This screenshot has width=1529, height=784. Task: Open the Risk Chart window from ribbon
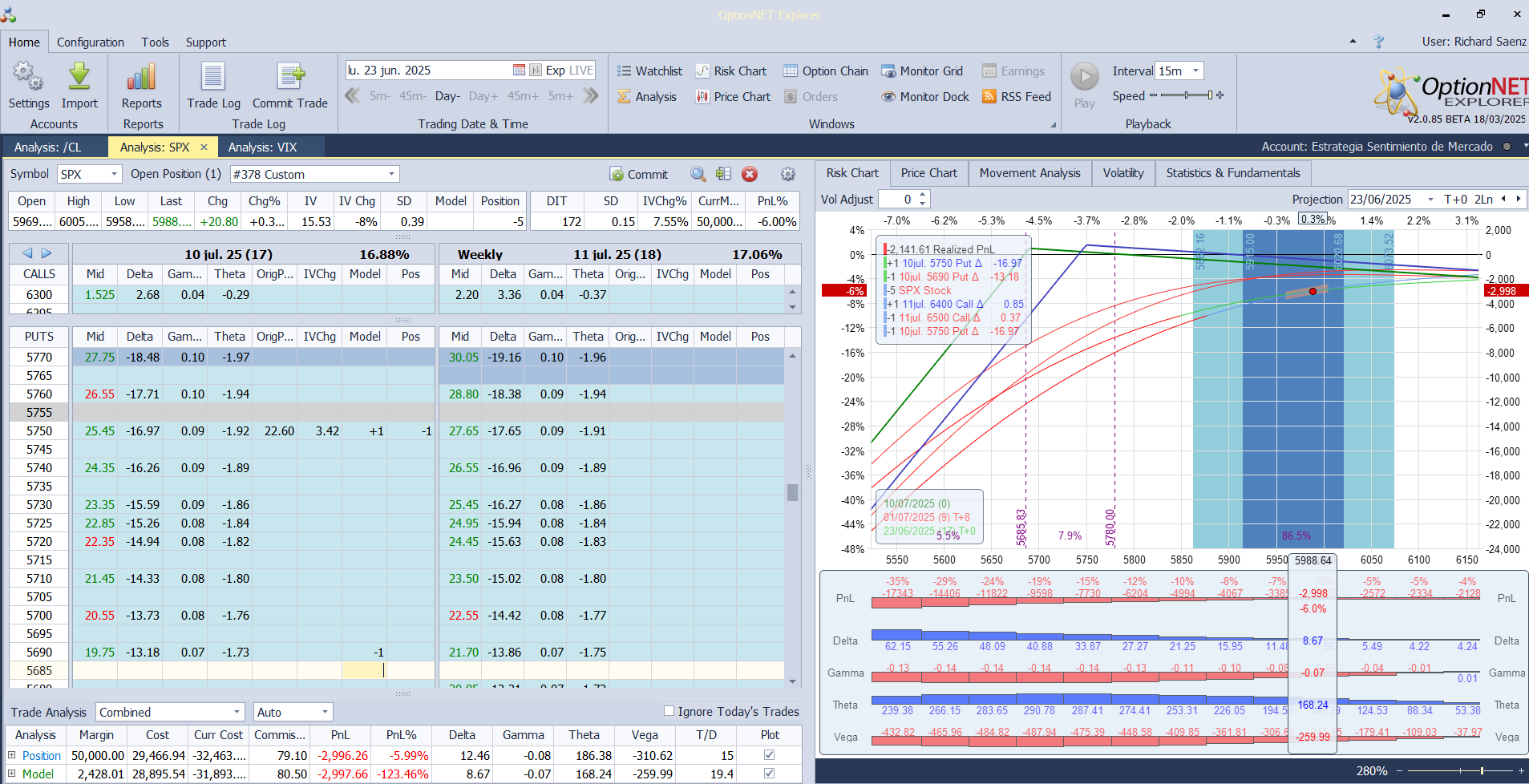[x=730, y=71]
